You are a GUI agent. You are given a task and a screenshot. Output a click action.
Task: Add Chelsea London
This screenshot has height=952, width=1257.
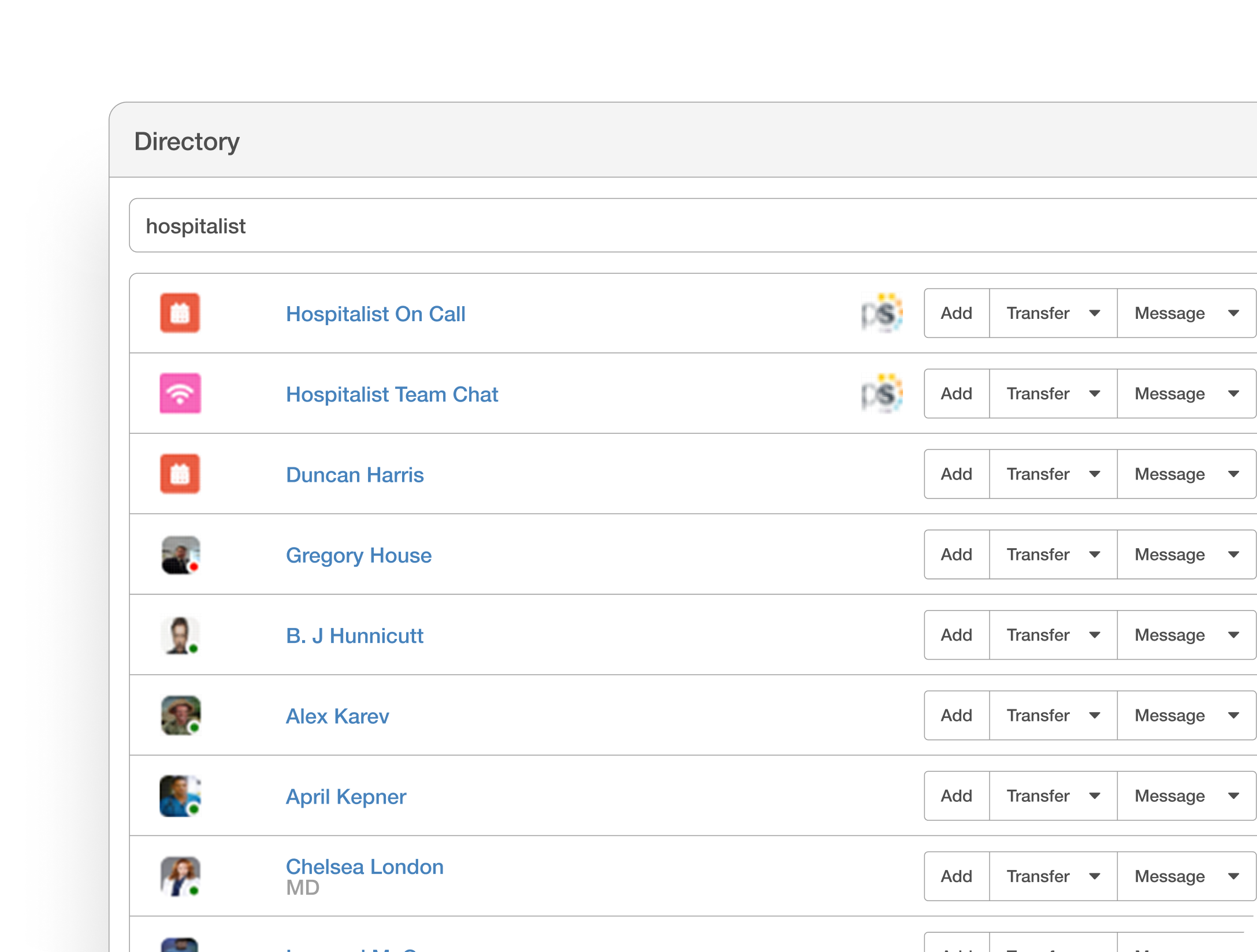point(957,876)
